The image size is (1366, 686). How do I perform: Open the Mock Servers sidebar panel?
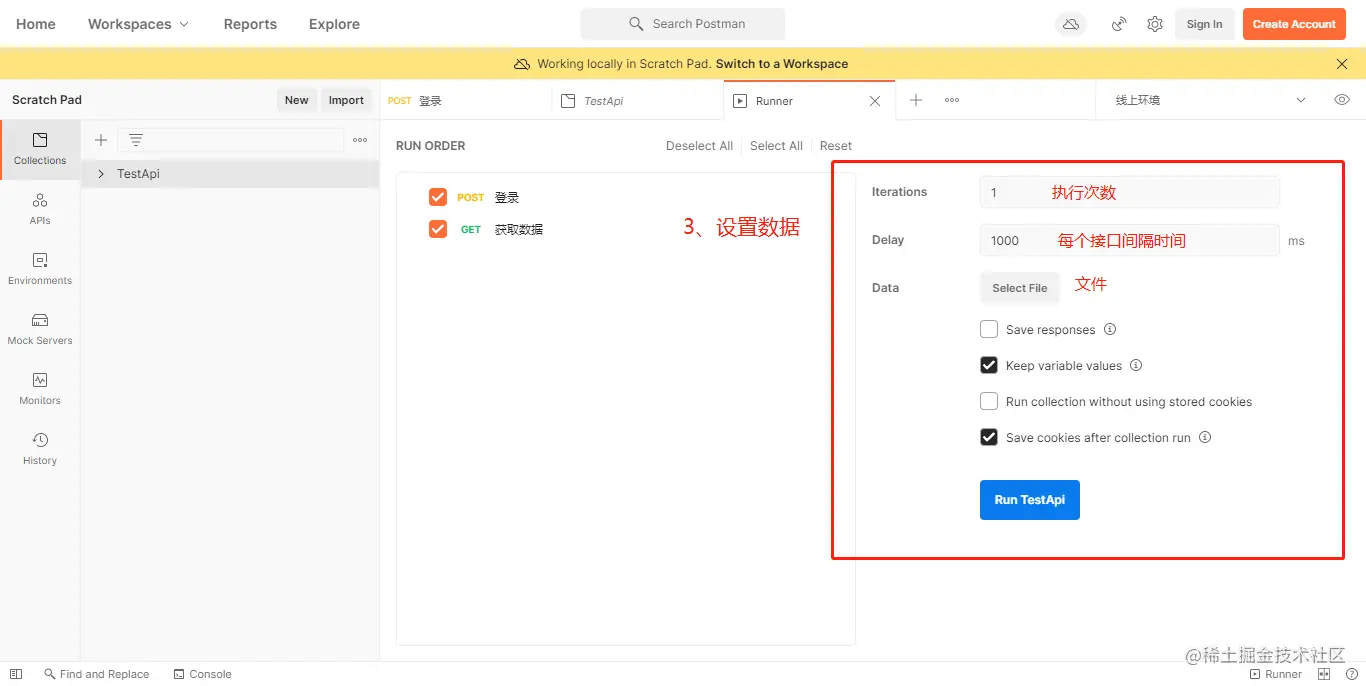click(40, 329)
